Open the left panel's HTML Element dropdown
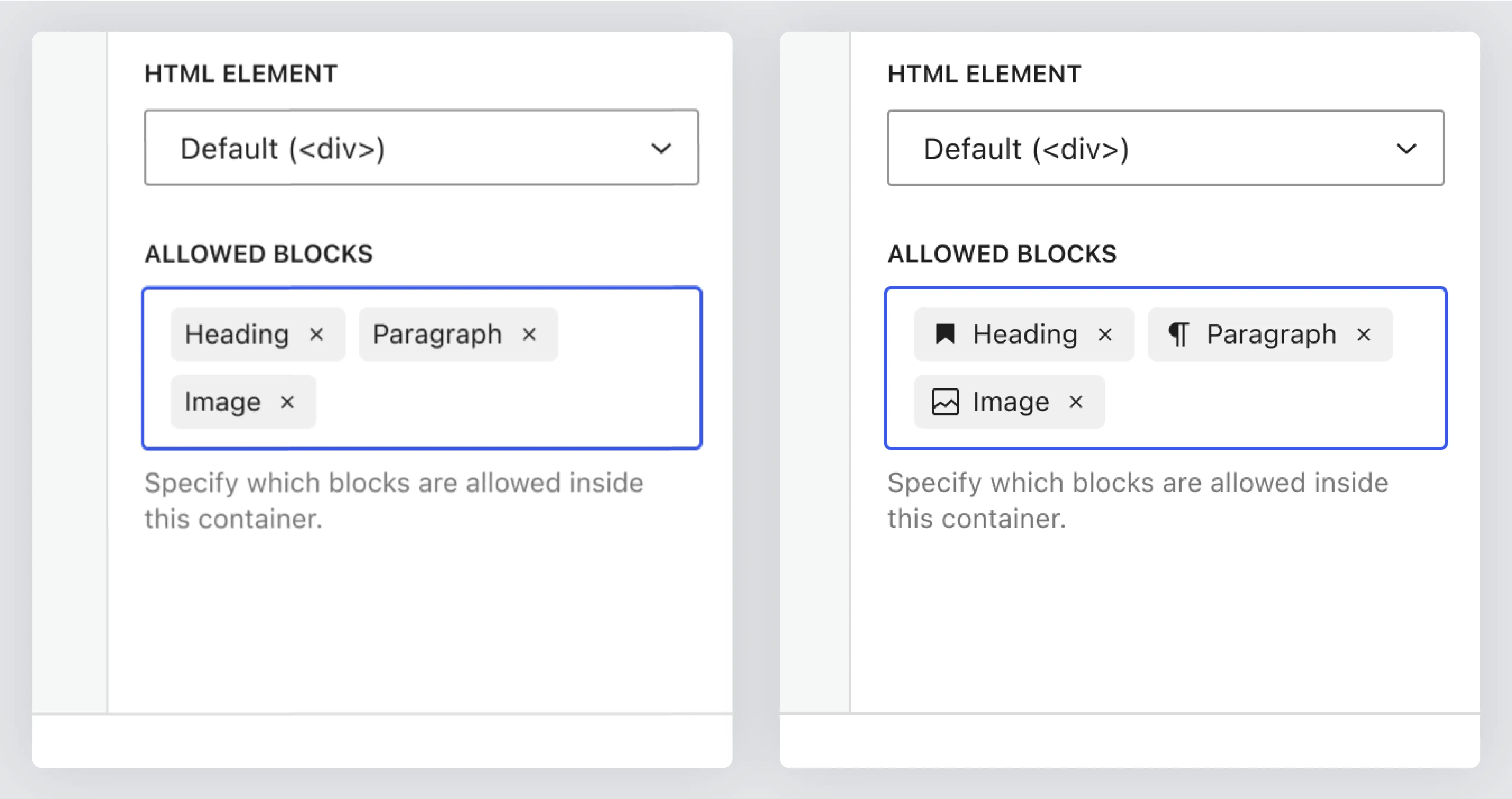 [421, 148]
